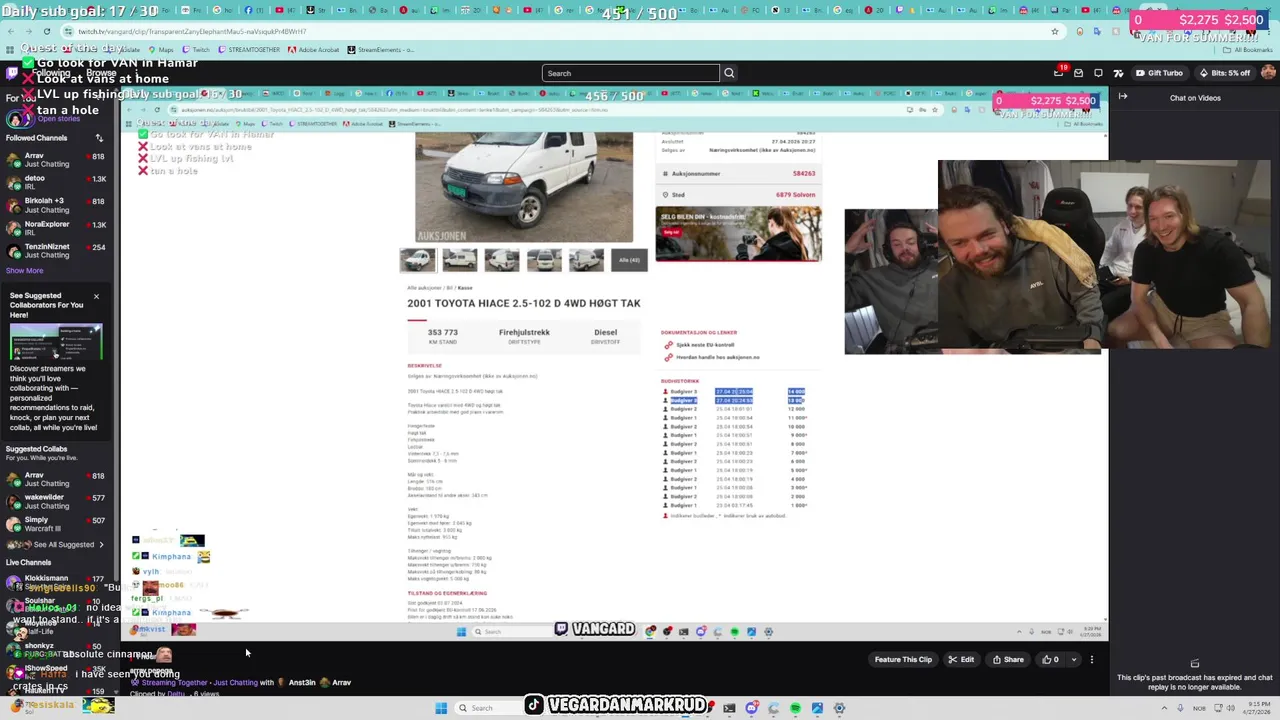Open the Twitch bookmark in bookmarks bar
1280x720 pixels.
(196, 49)
